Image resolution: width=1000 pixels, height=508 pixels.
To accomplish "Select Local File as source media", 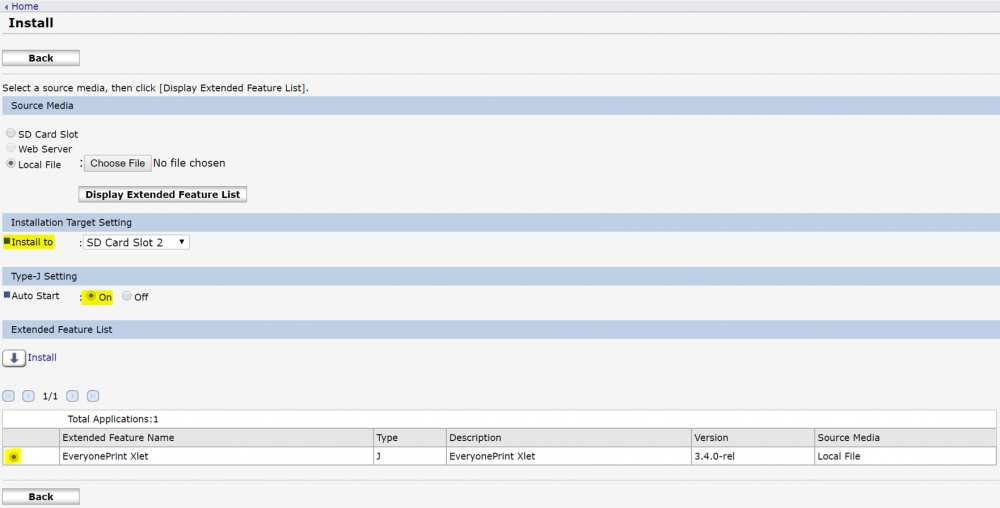I will coord(11,163).
